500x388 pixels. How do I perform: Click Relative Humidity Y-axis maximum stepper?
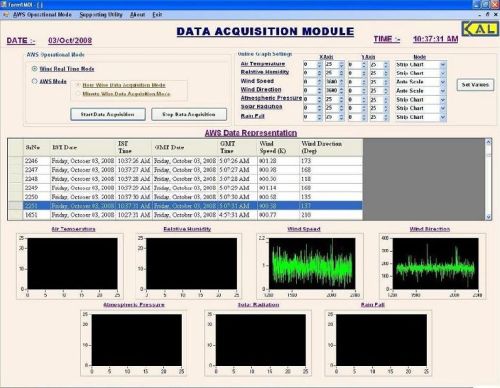(x=386, y=73)
